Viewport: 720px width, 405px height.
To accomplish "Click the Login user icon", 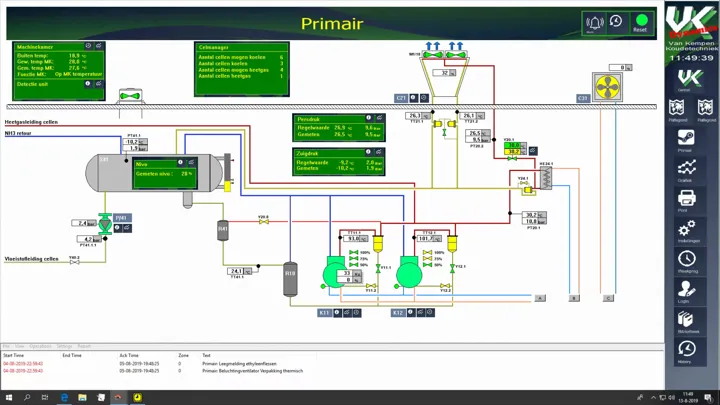I will pyautogui.click(x=686, y=291).
